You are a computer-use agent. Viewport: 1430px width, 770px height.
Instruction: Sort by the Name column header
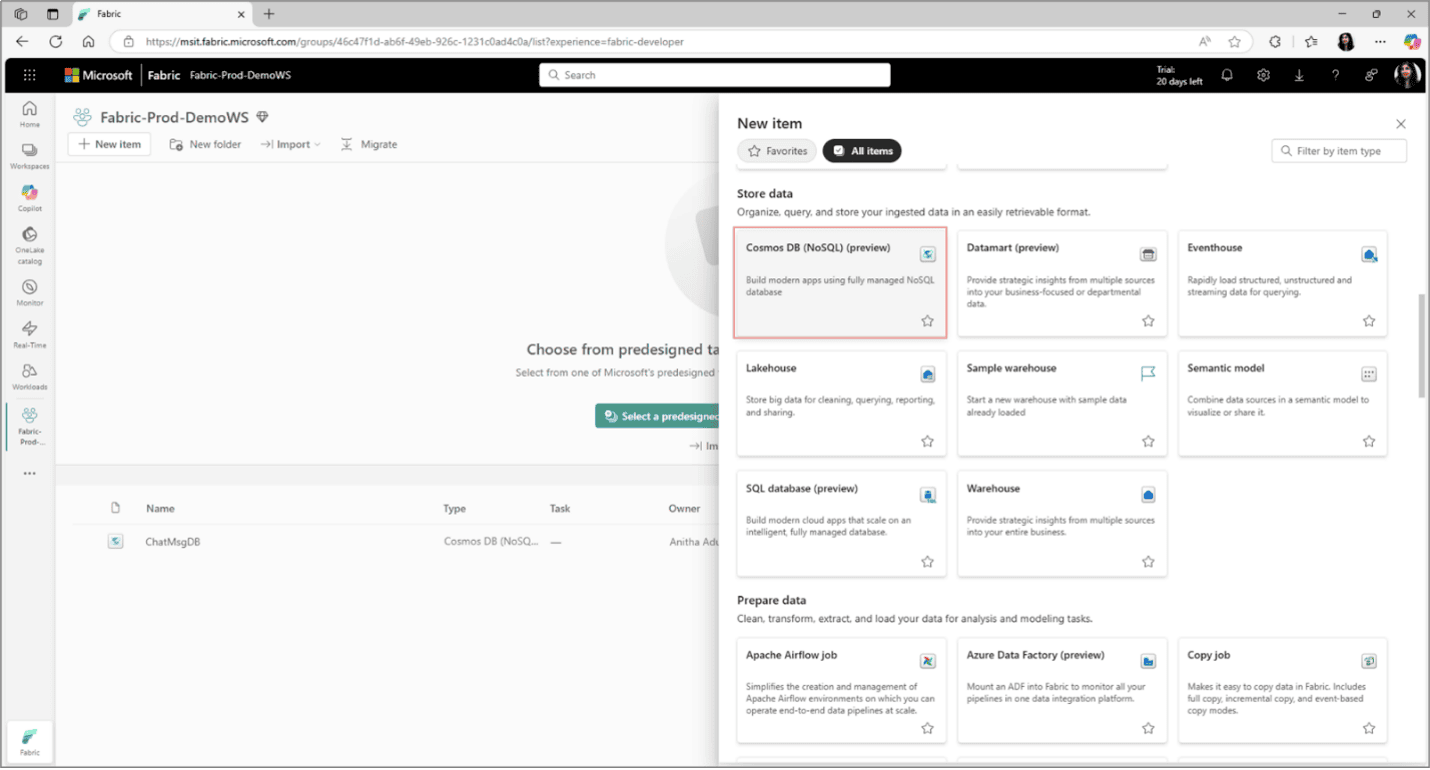160,508
